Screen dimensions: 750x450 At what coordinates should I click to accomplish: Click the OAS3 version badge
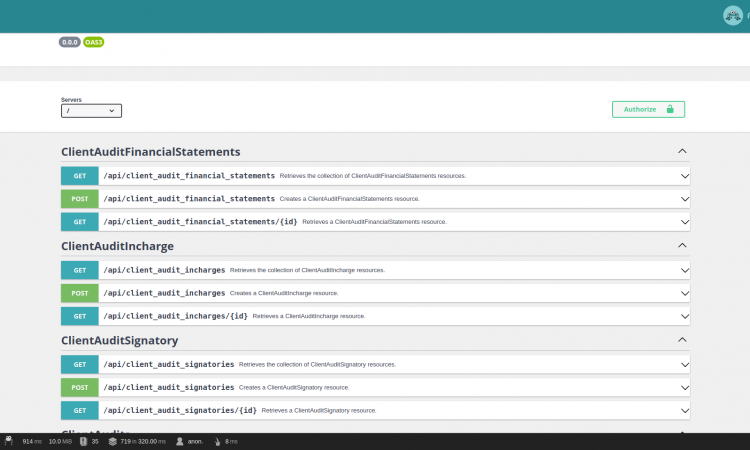click(x=94, y=42)
